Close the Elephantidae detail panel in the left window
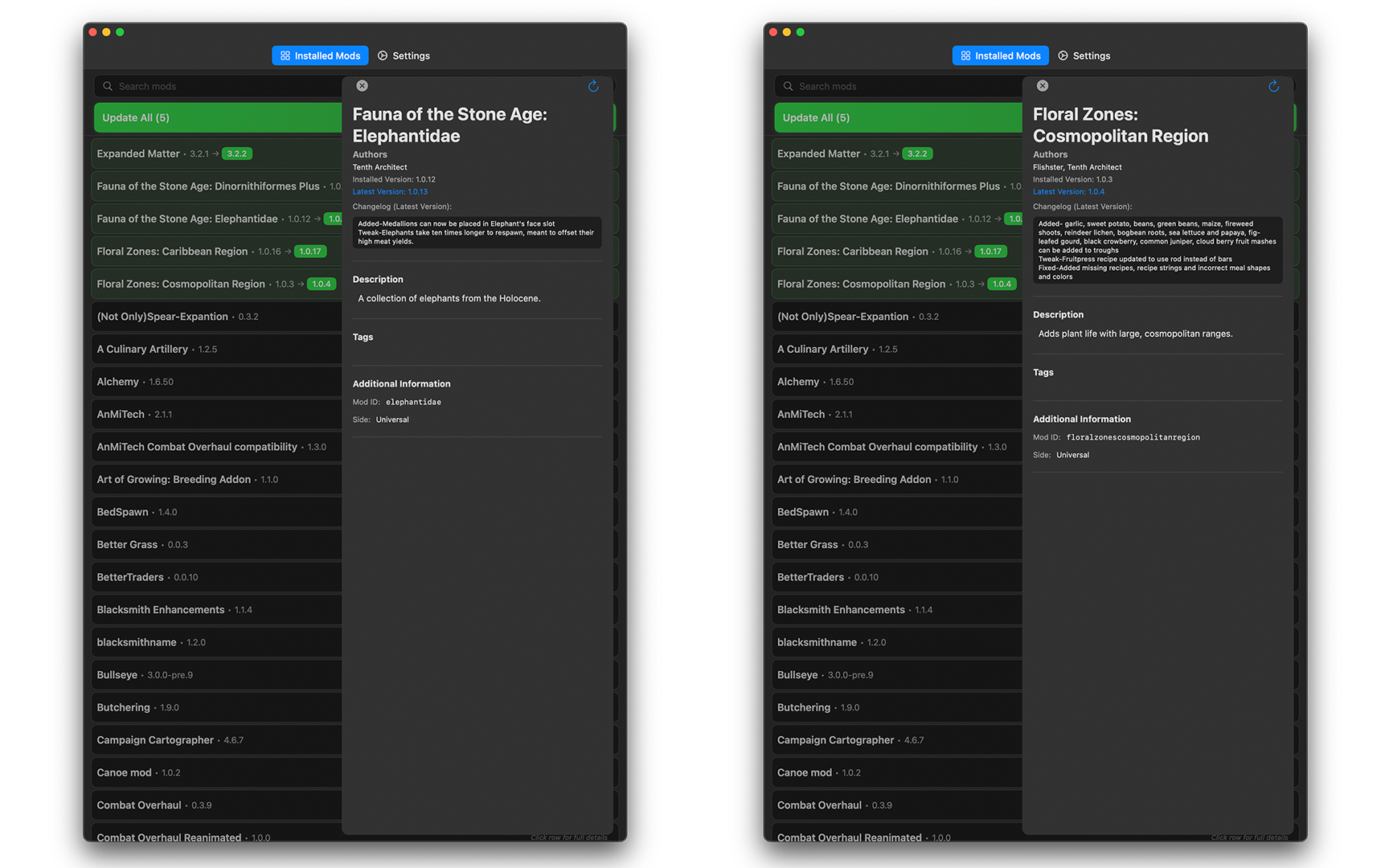This screenshot has height=868, width=1389. (362, 86)
